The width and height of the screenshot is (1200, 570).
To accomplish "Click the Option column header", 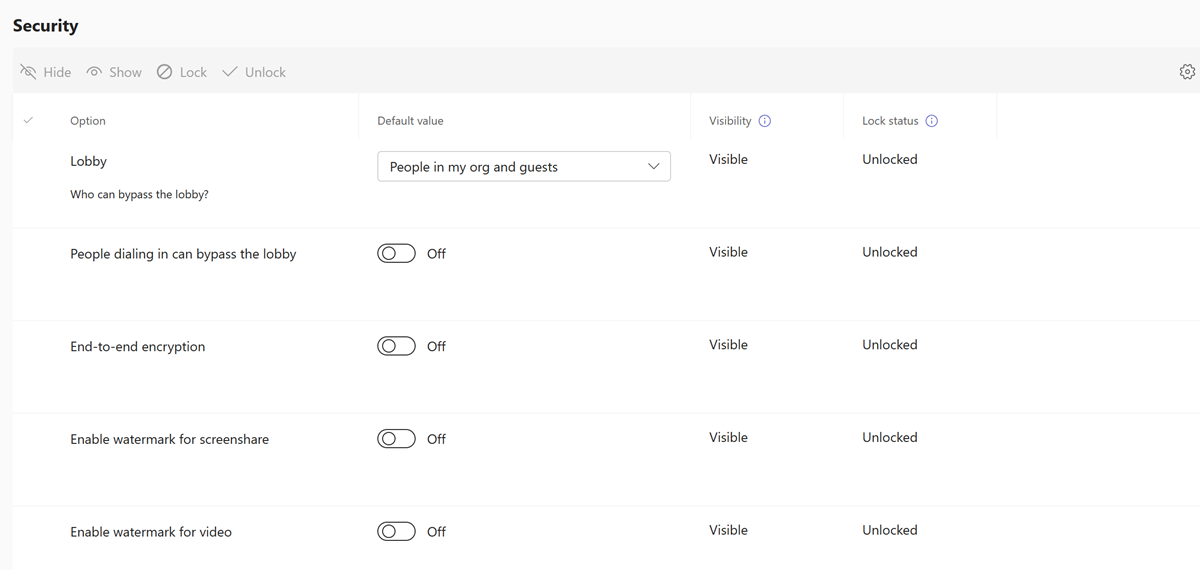I will click(88, 121).
